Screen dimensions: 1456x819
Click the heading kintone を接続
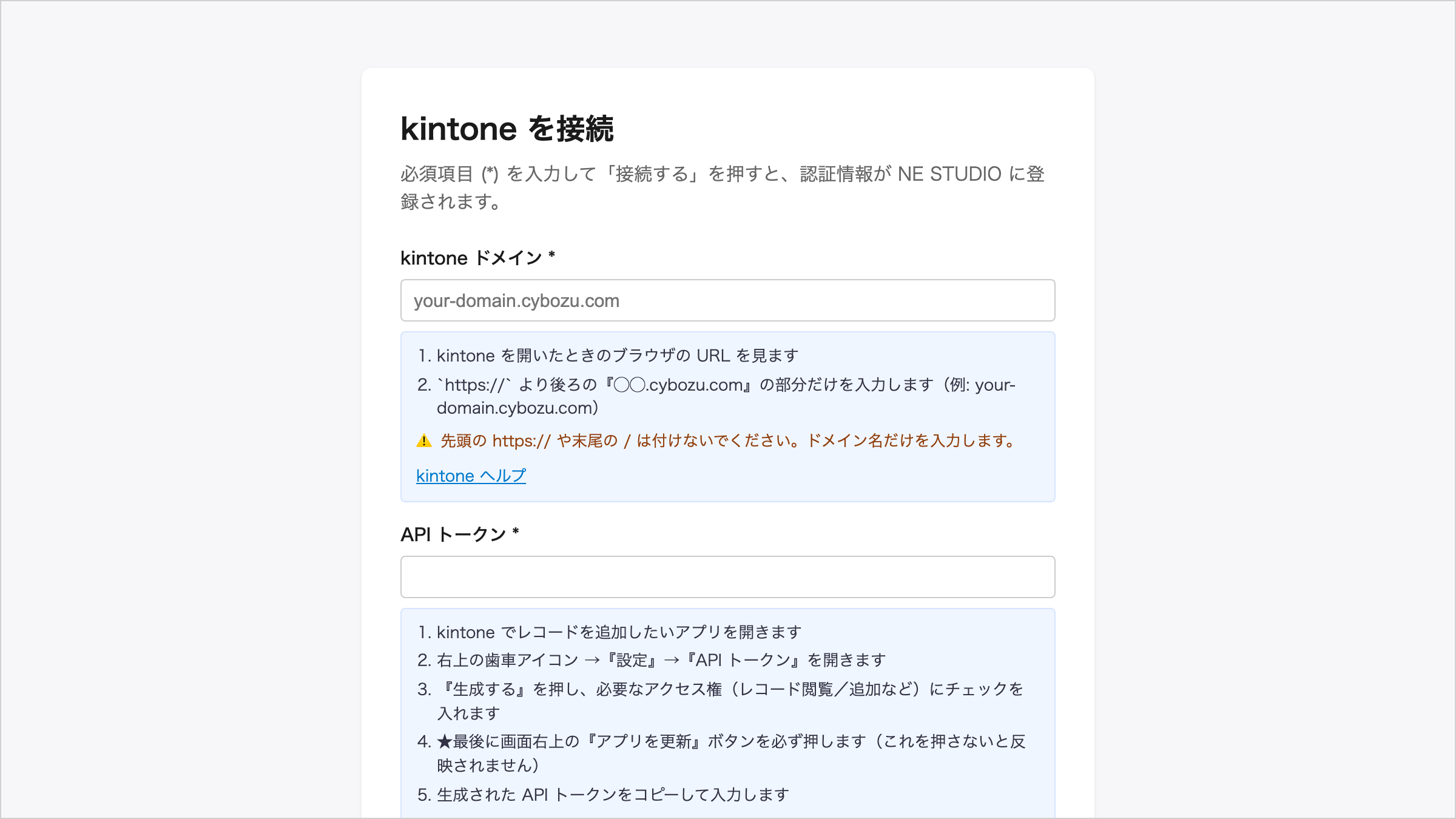pyautogui.click(x=507, y=129)
